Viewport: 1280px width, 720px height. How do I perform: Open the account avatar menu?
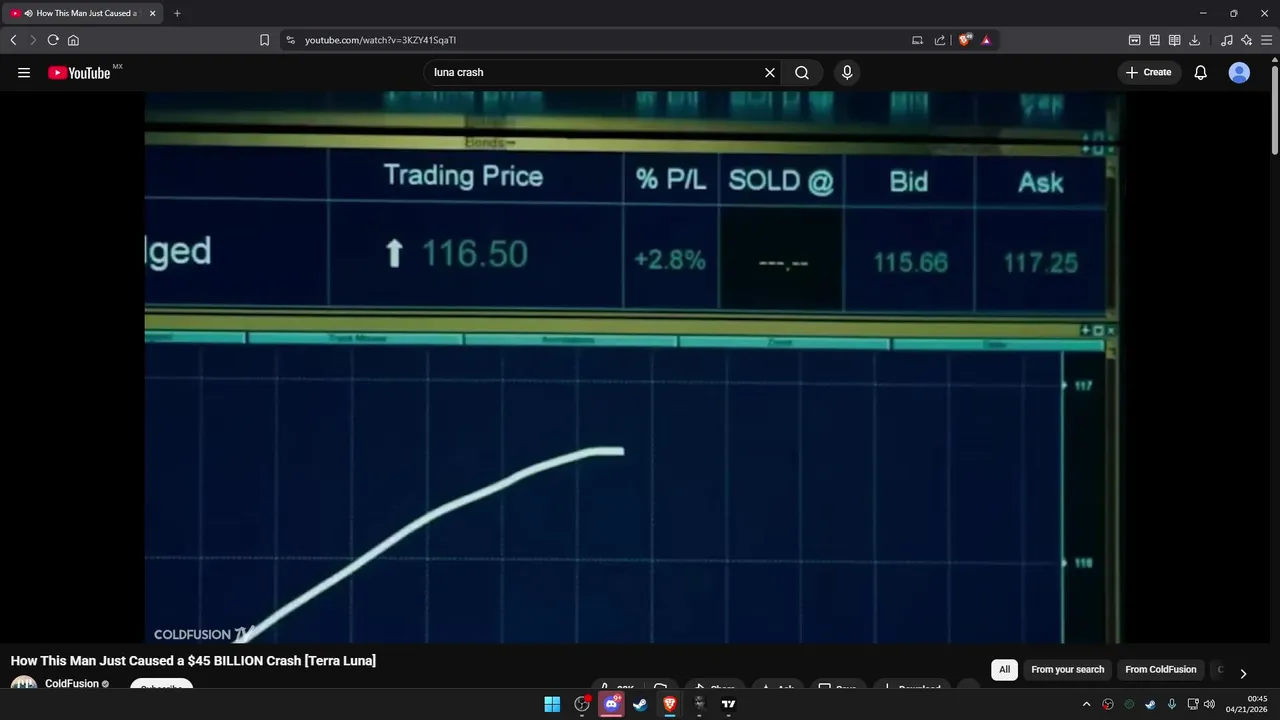1239,72
